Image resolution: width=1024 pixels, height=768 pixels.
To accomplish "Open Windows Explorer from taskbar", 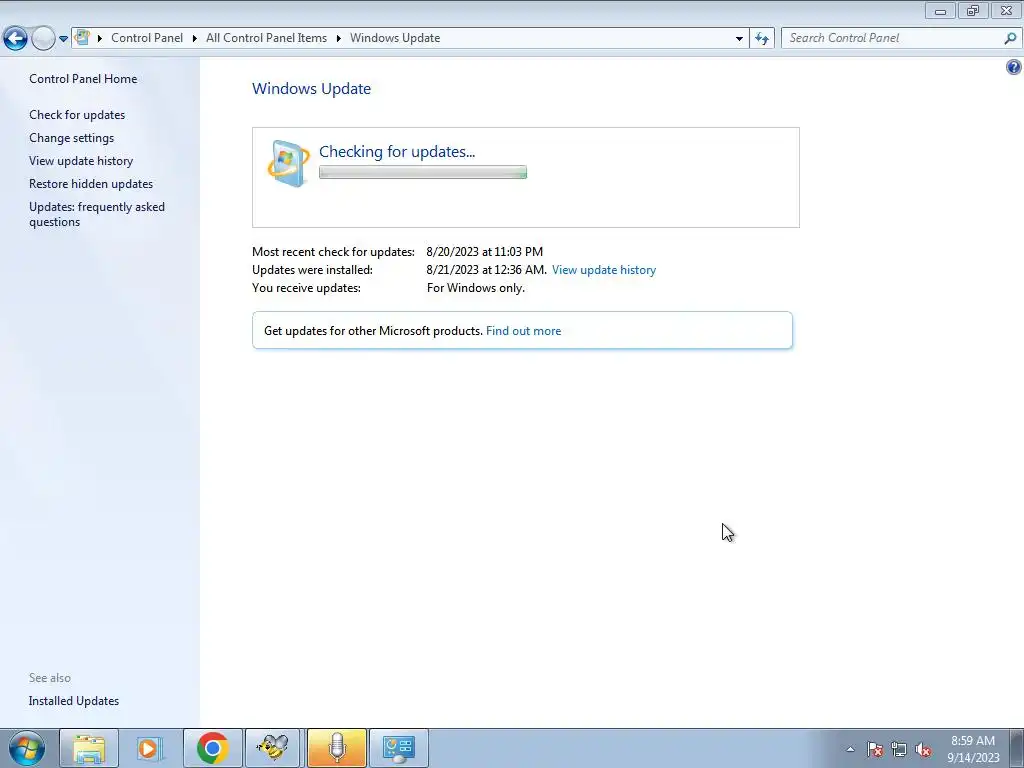I will click(x=89, y=748).
